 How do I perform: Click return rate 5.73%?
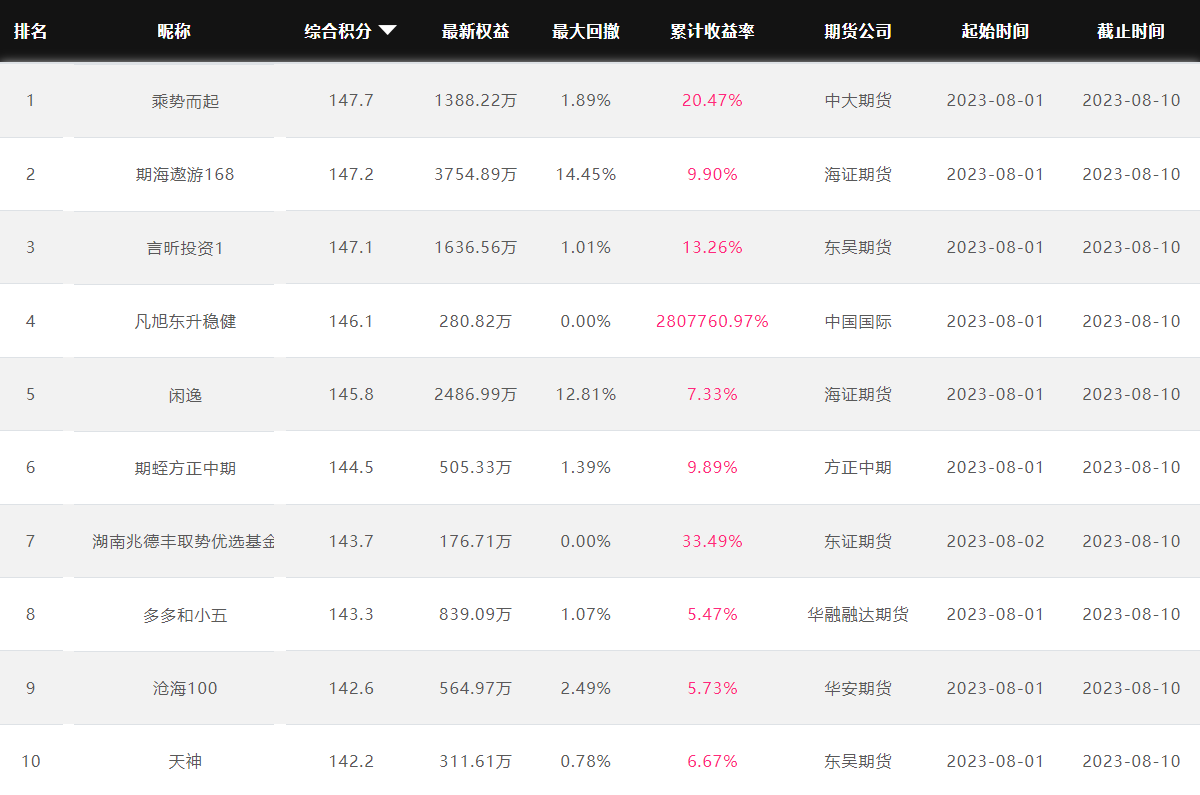click(x=712, y=688)
